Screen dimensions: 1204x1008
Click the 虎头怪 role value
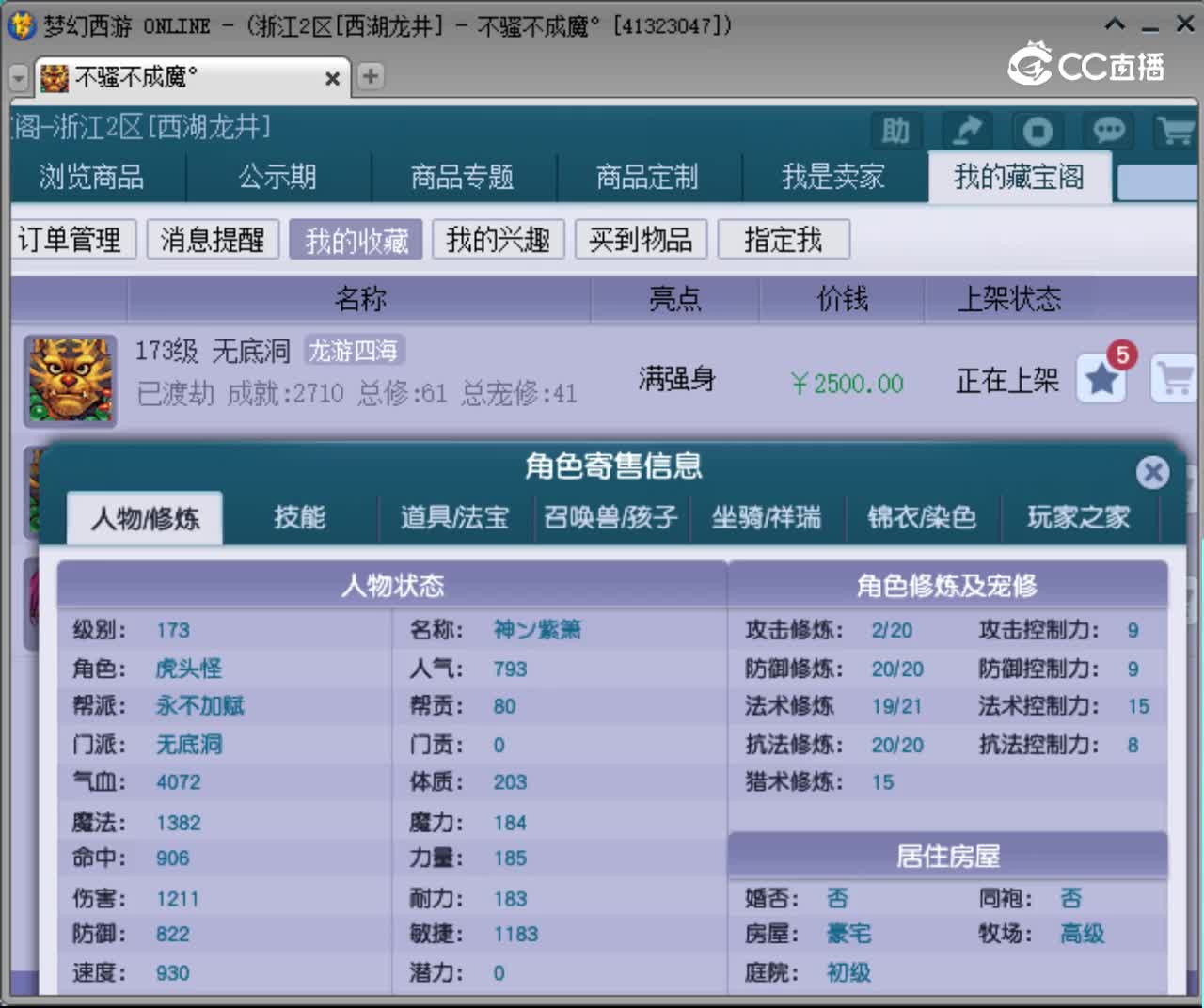[189, 669]
